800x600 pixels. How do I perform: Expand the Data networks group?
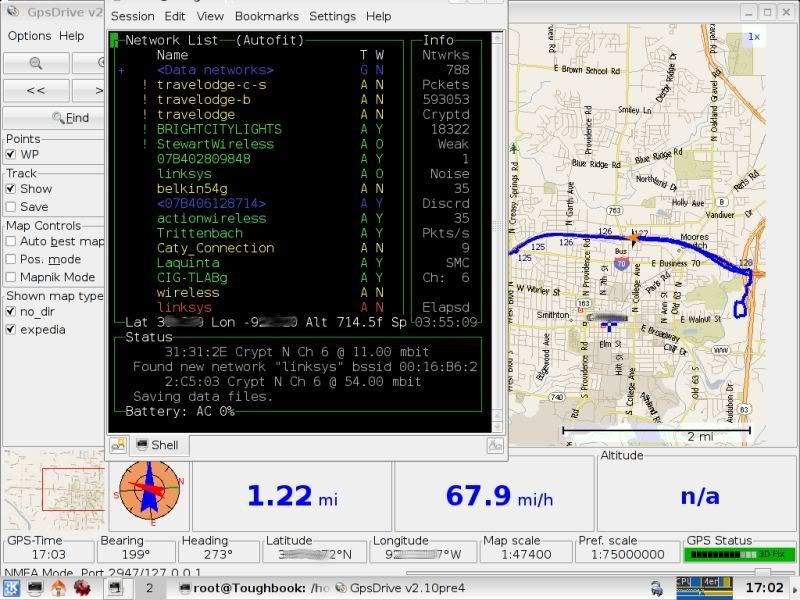click(x=122, y=70)
